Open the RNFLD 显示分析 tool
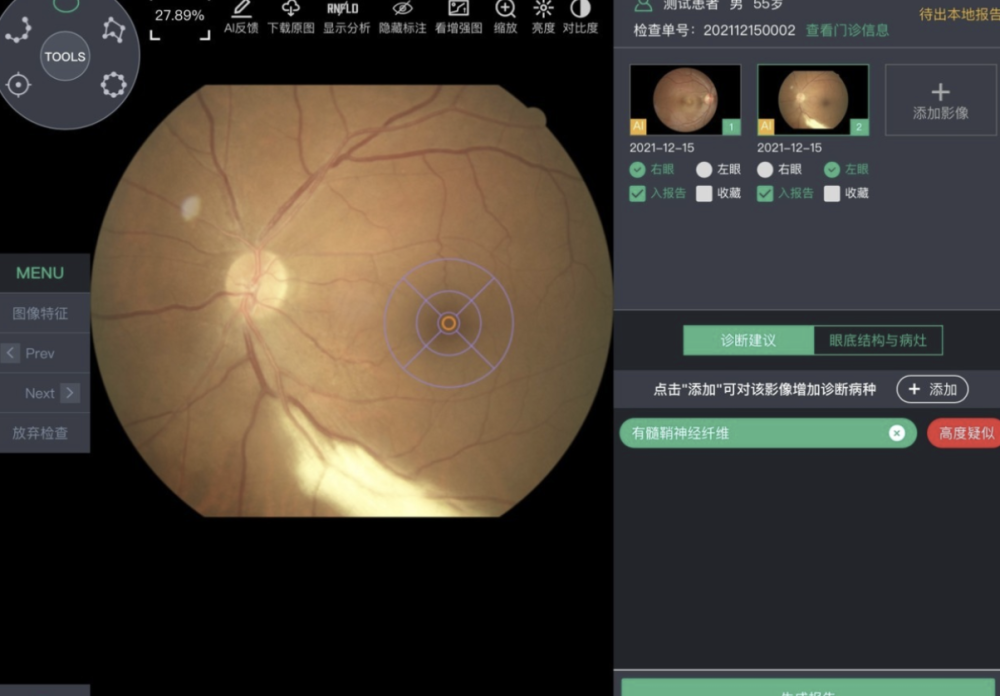1000x696 pixels. point(343,9)
